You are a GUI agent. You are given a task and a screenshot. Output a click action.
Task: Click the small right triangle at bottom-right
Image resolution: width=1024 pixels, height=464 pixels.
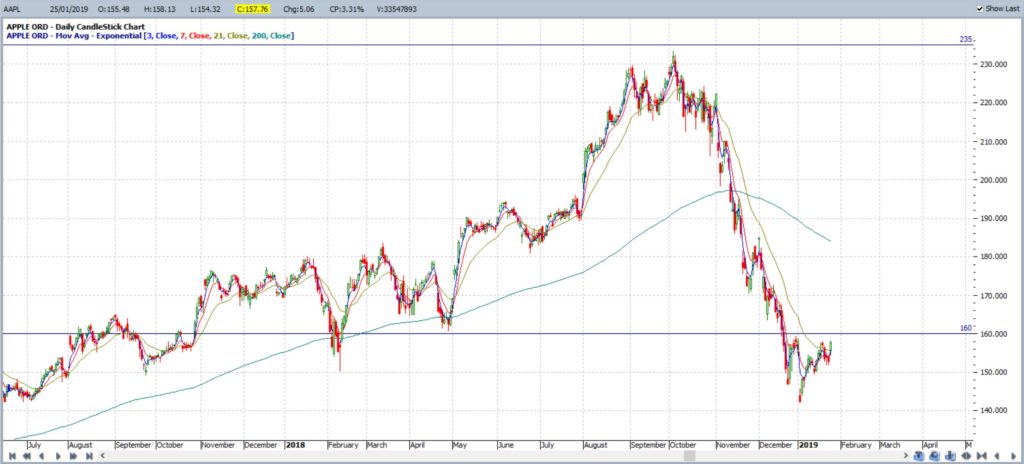(1013, 456)
